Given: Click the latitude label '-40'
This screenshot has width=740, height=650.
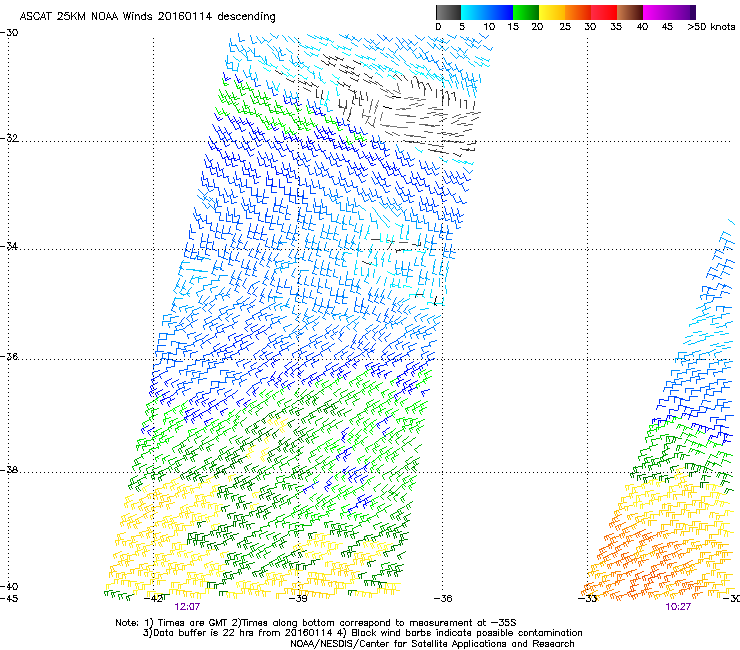Looking at the screenshot, I should [x=9, y=587].
